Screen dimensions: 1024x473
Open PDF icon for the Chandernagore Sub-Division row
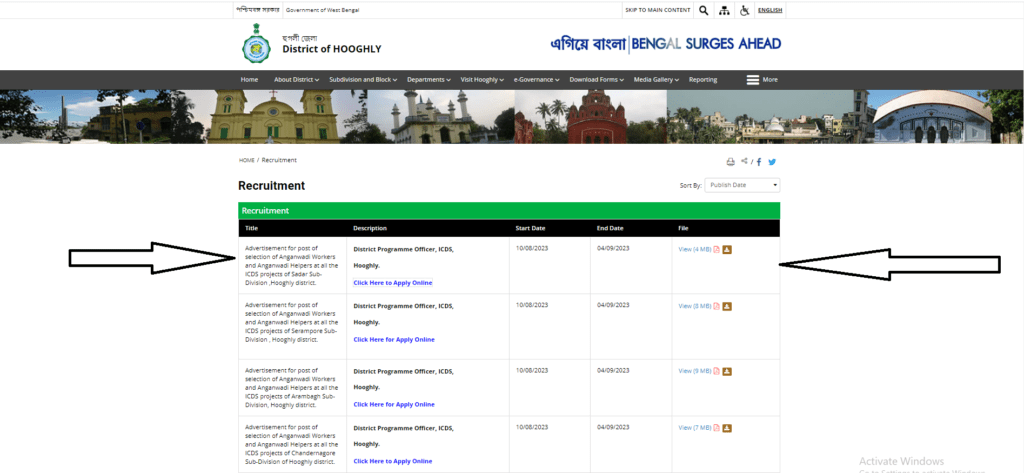tap(716, 428)
